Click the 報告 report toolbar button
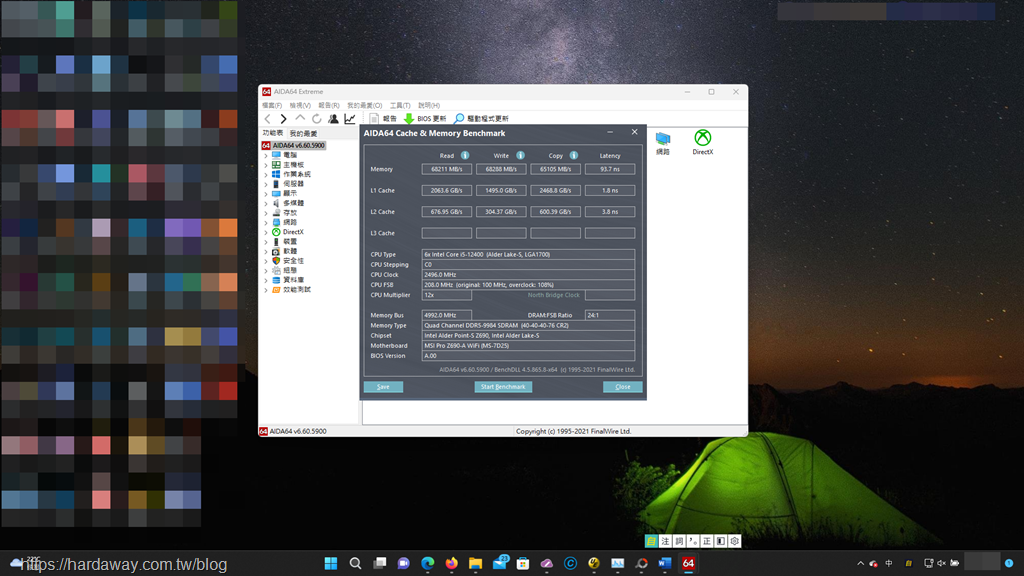The image size is (1024, 576). coord(383,118)
